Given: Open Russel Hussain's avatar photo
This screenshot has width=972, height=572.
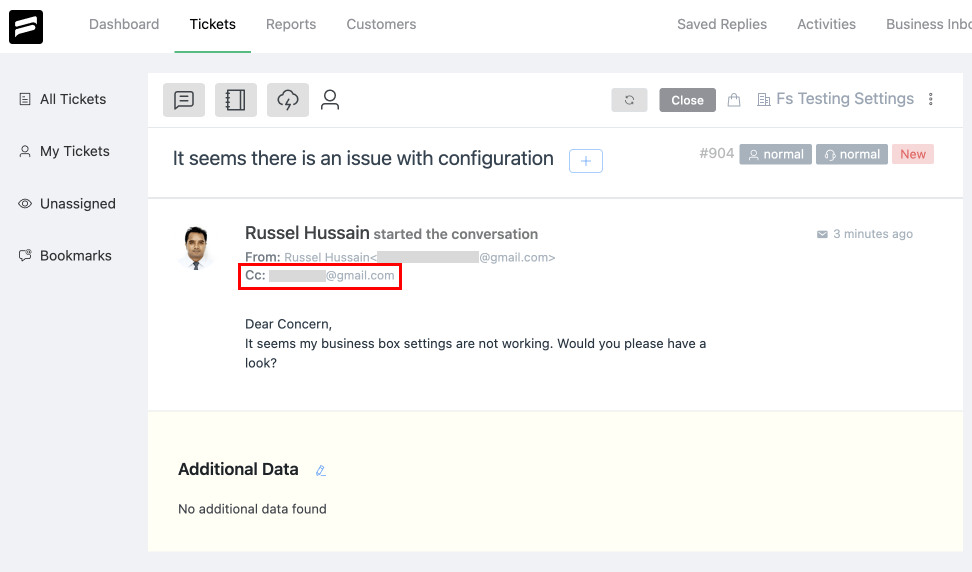Looking at the screenshot, I should pyautogui.click(x=196, y=248).
